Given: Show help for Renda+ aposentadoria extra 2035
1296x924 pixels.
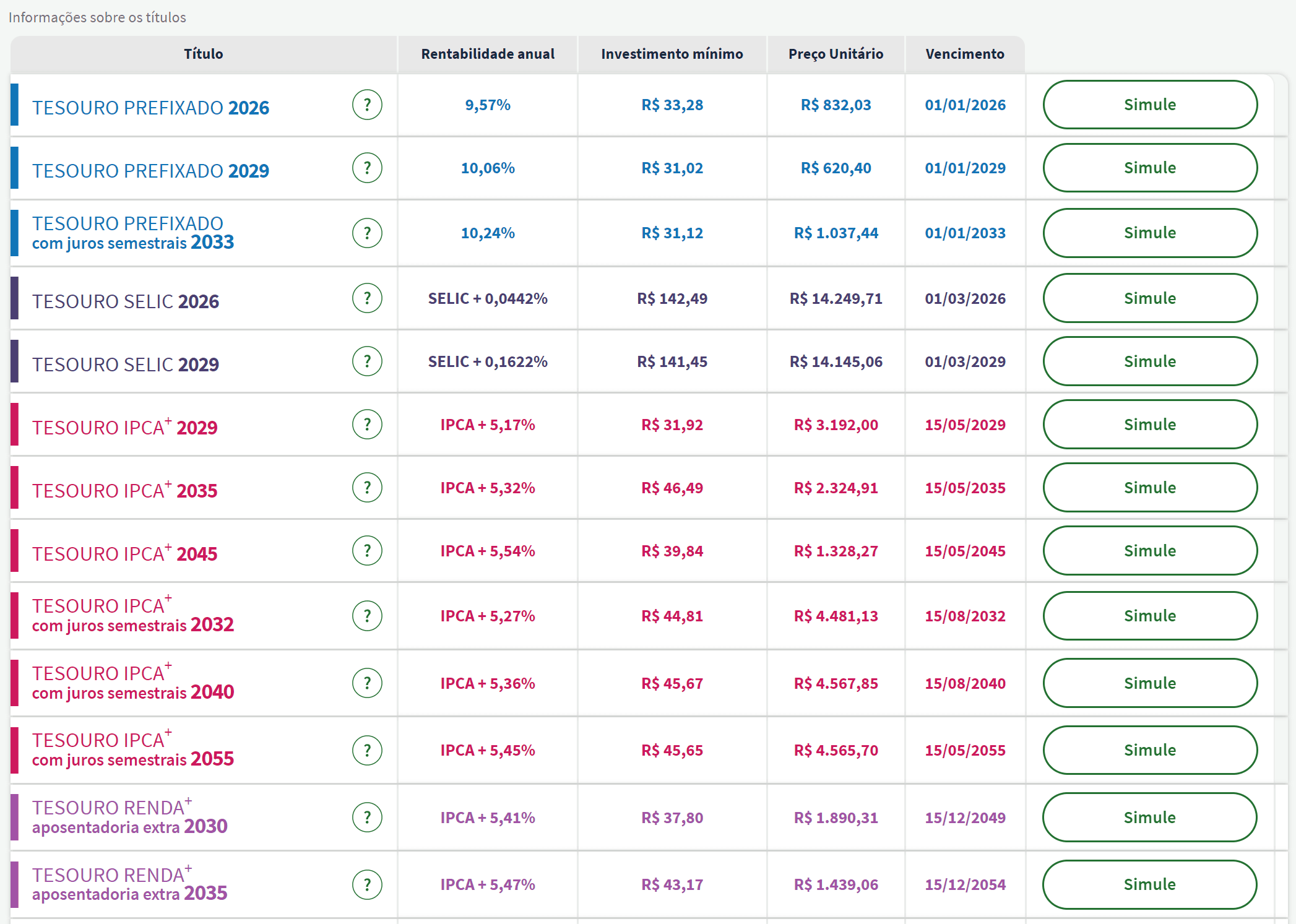Looking at the screenshot, I should click(367, 885).
